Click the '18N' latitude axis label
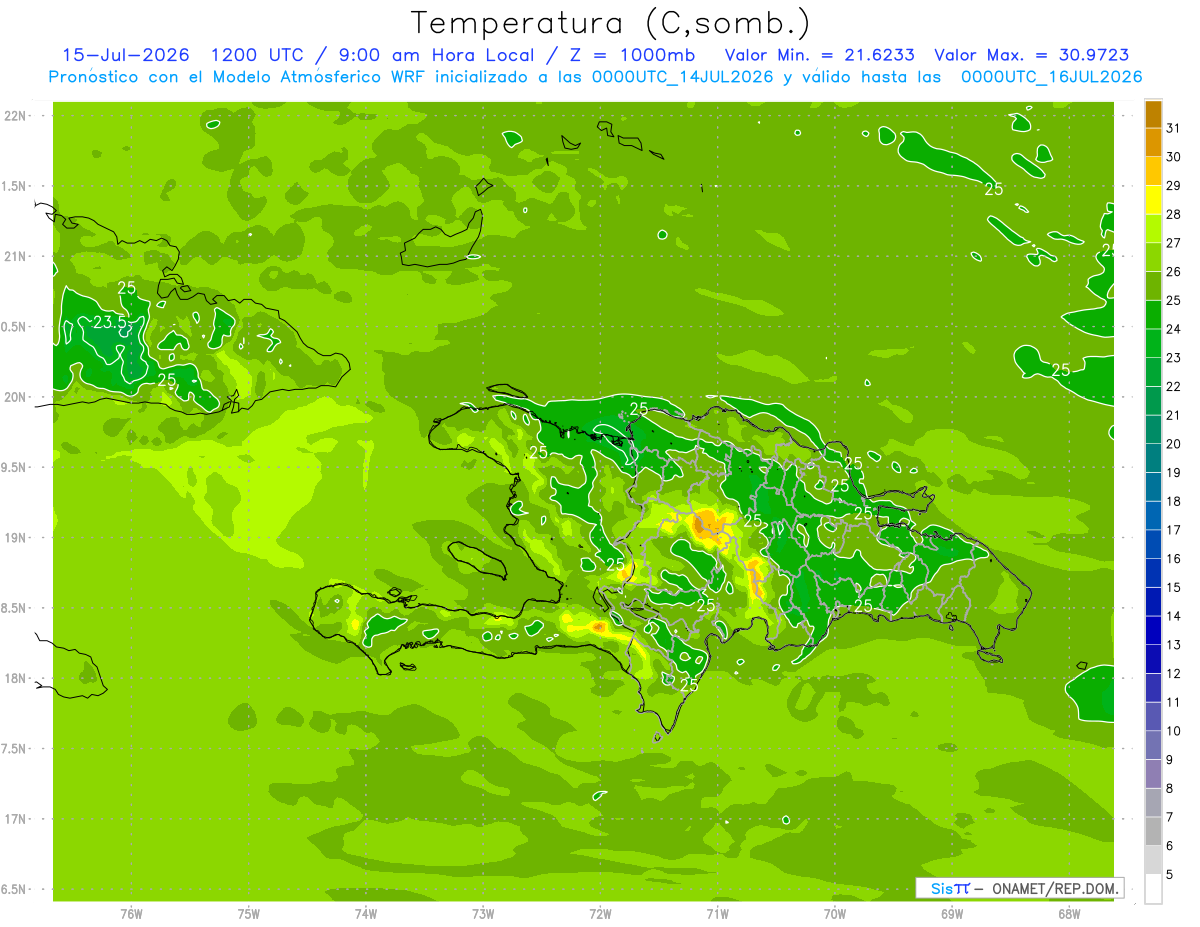 [x=15, y=678]
